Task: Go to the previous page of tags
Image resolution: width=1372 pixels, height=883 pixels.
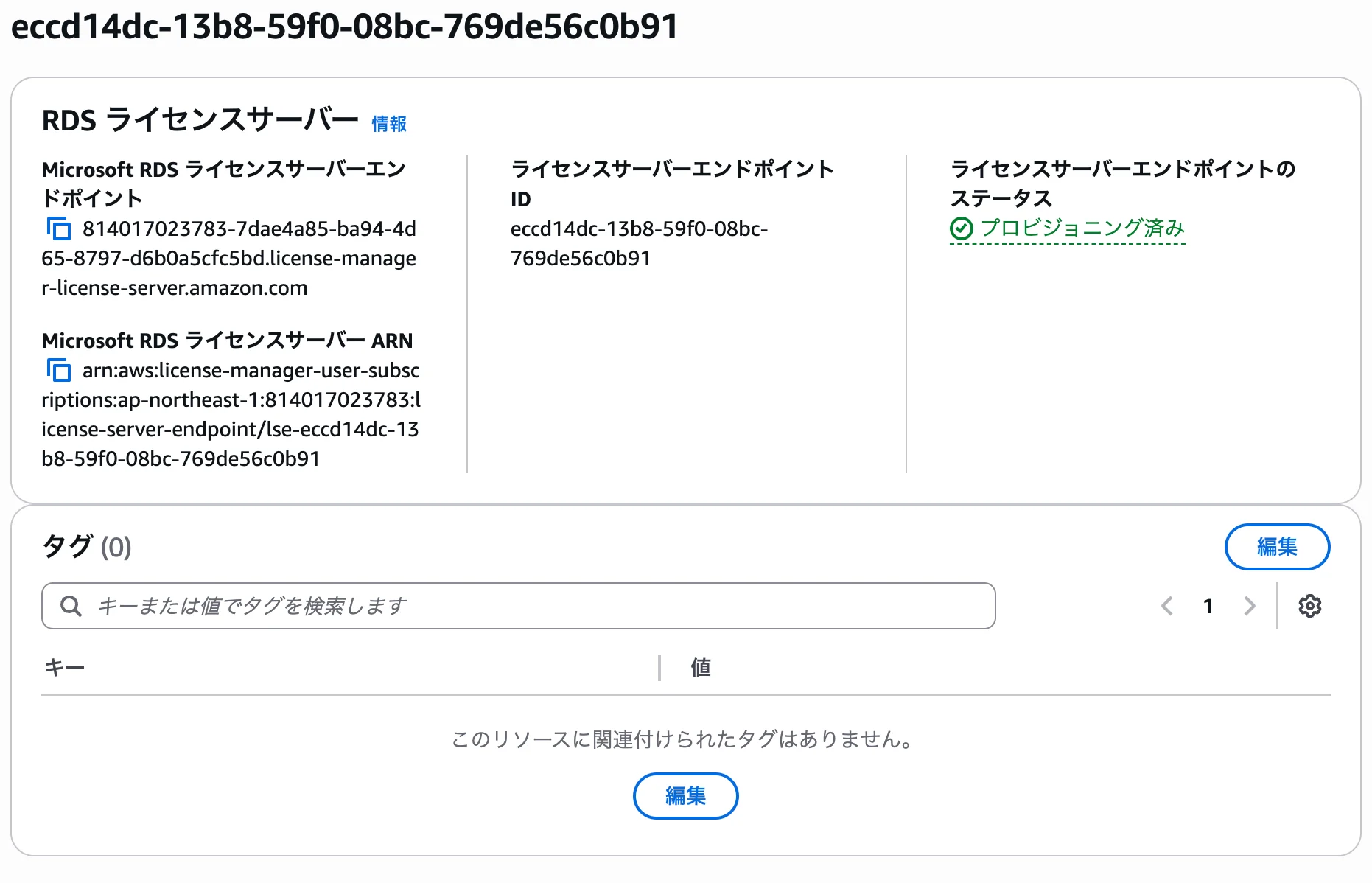Action: pos(1166,606)
